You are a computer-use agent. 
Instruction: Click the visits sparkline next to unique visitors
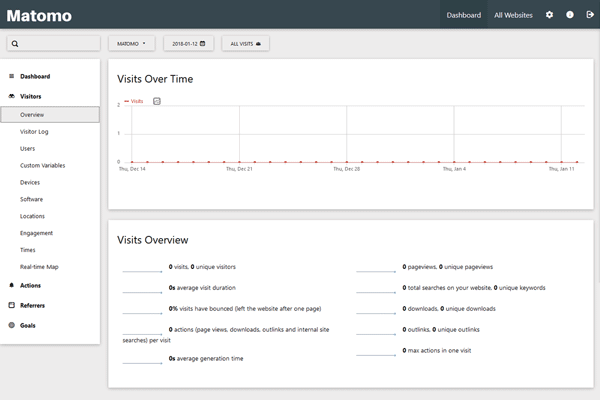pos(142,268)
